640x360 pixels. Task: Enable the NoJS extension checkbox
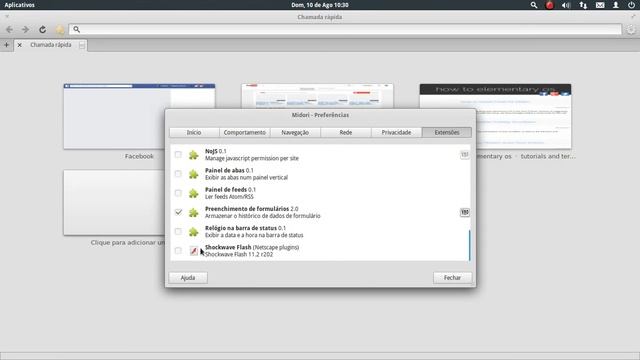pyautogui.click(x=178, y=154)
